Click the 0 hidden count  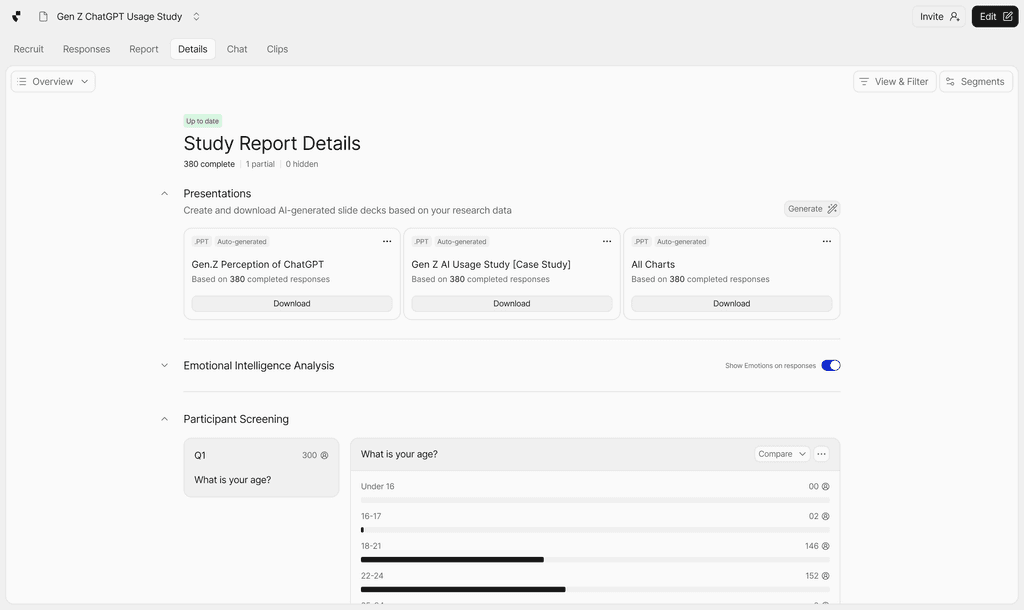click(302, 164)
